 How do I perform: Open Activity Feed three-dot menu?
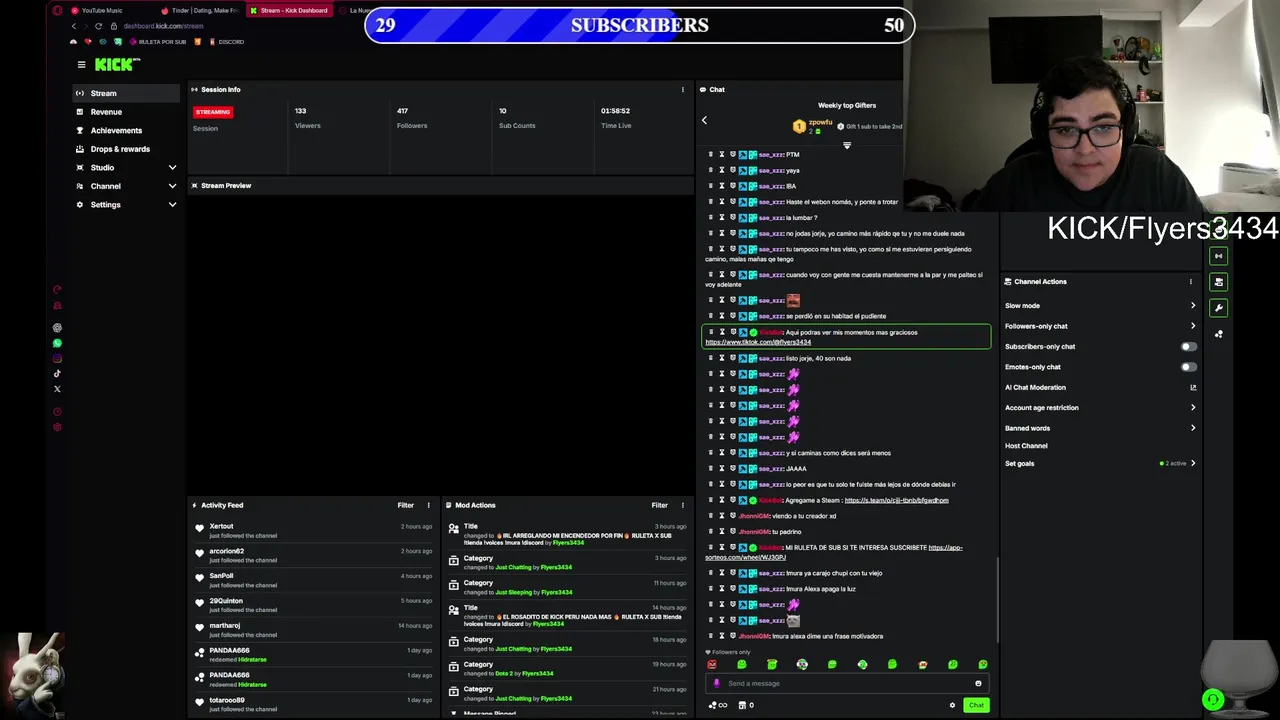pos(428,505)
